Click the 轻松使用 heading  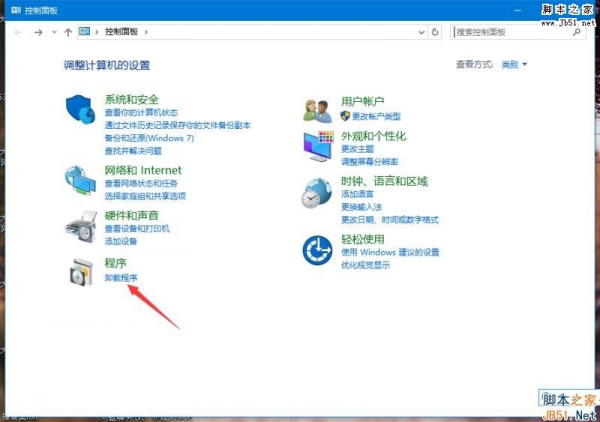(363, 239)
